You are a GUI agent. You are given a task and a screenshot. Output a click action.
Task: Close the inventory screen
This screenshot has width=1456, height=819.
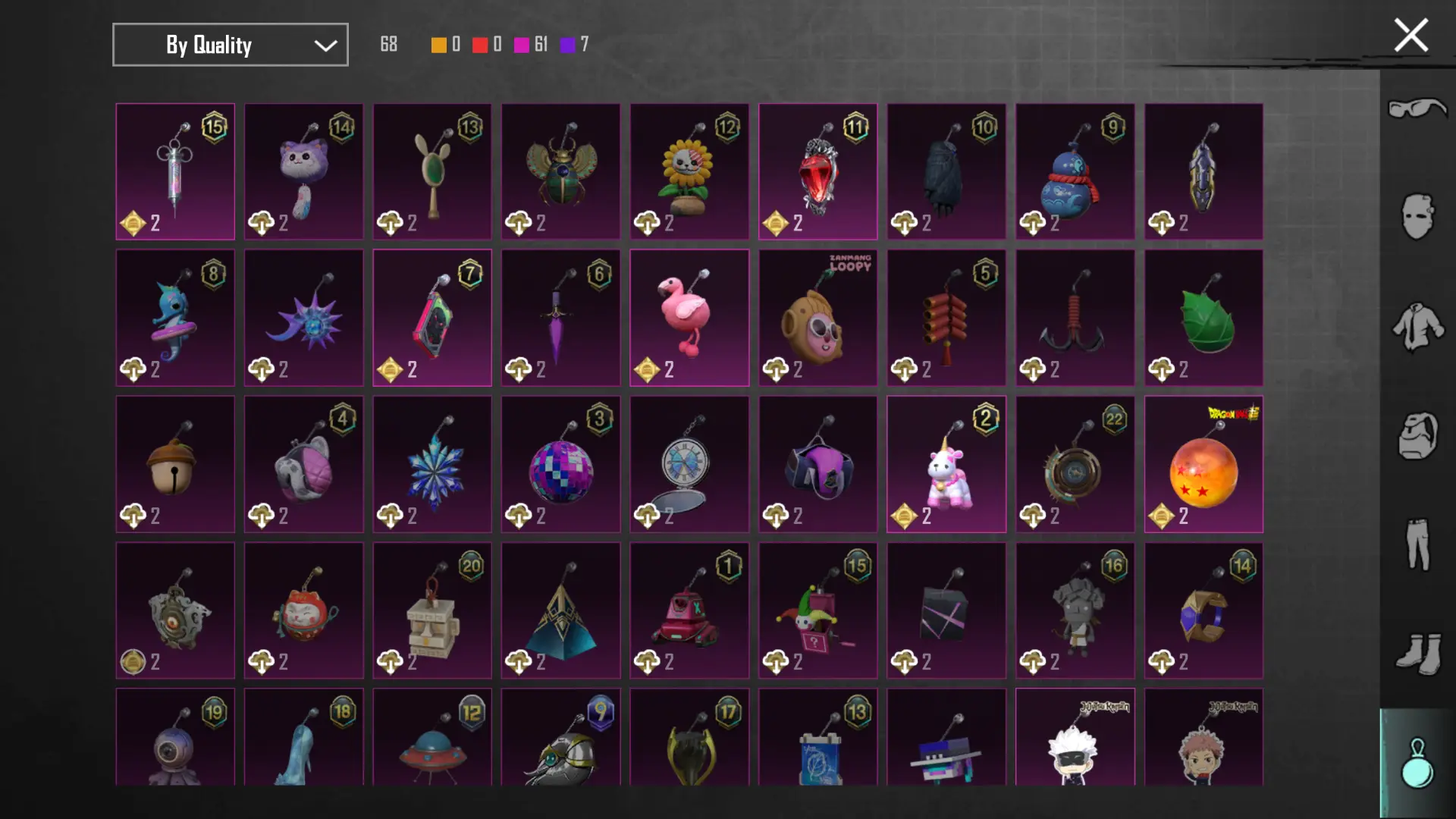coord(1410,35)
